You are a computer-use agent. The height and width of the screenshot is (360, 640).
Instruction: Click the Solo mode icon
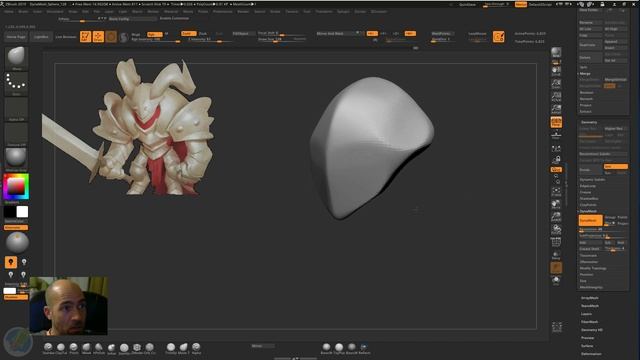click(x=556, y=281)
